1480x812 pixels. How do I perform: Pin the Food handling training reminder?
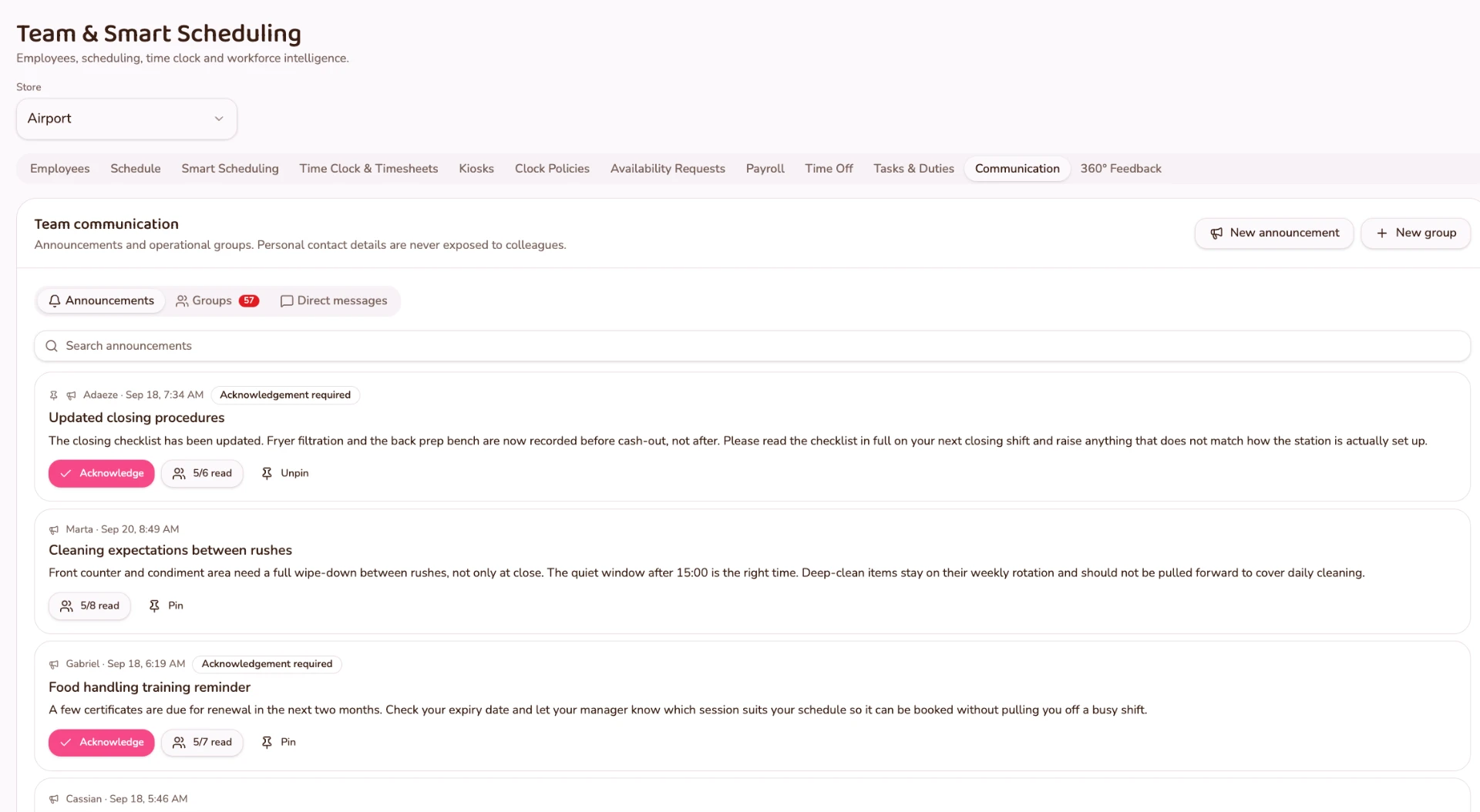tap(279, 743)
